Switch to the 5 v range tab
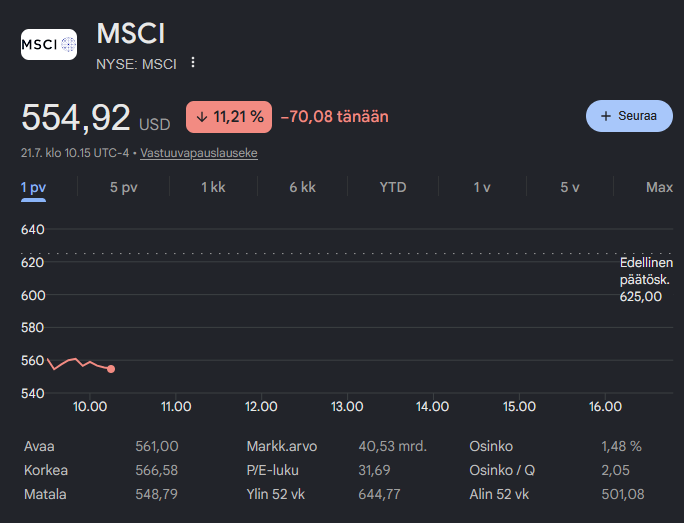The height and width of the screenshot is (523, 684). tap(570, 188)
